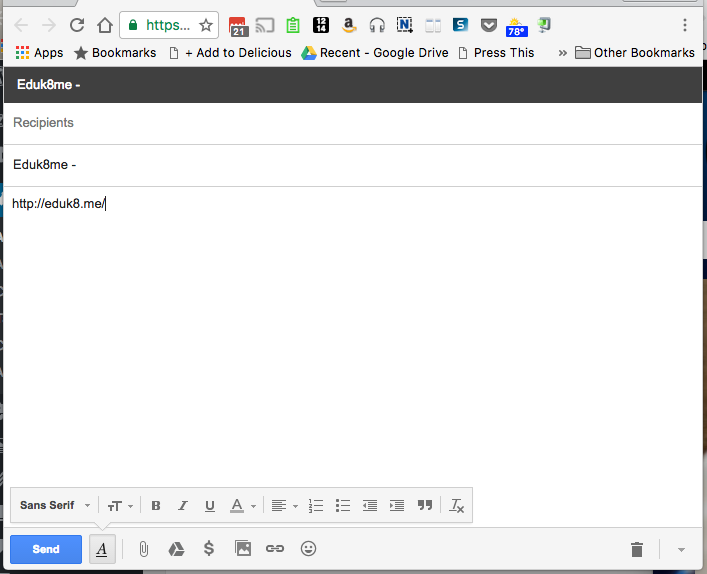Increase the indent level
This screenshot has height=574, width=707.
click(x=397, y=506)
